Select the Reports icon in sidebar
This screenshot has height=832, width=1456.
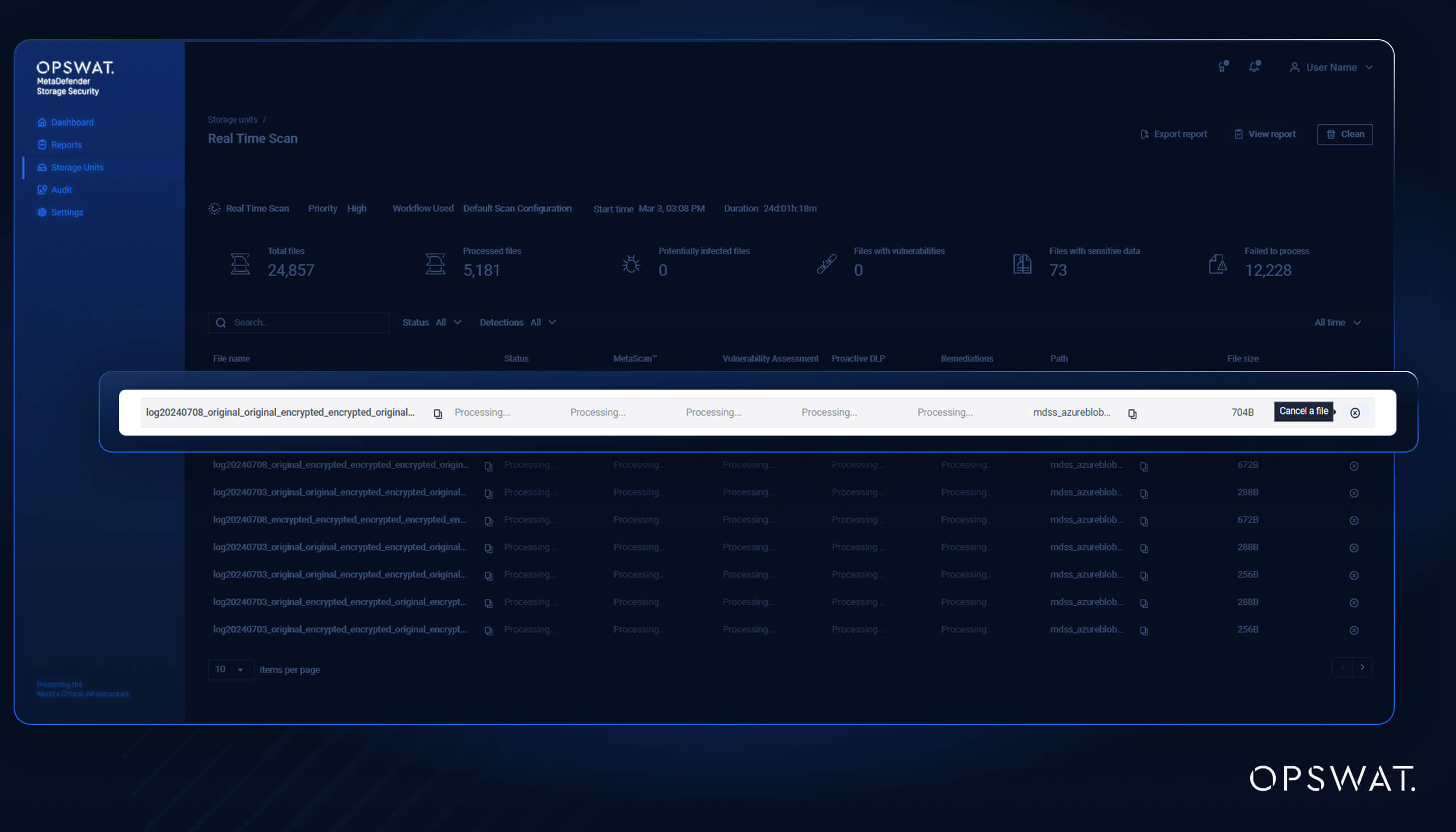(42, 145)
